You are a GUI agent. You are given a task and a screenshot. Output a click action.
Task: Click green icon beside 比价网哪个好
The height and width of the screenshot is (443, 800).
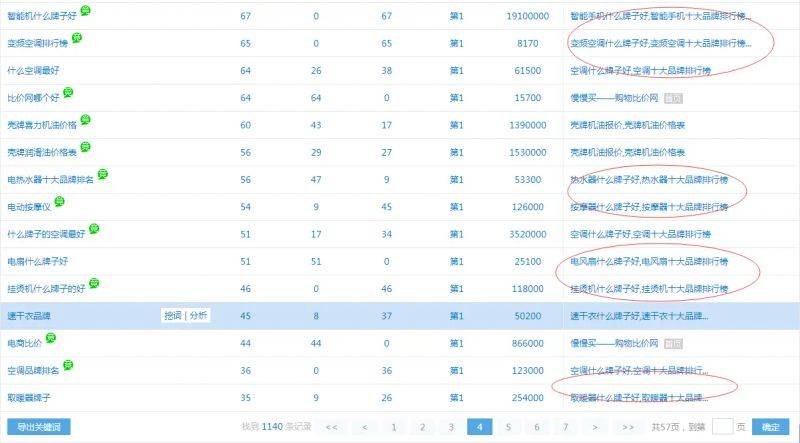[x=68, y=92]
